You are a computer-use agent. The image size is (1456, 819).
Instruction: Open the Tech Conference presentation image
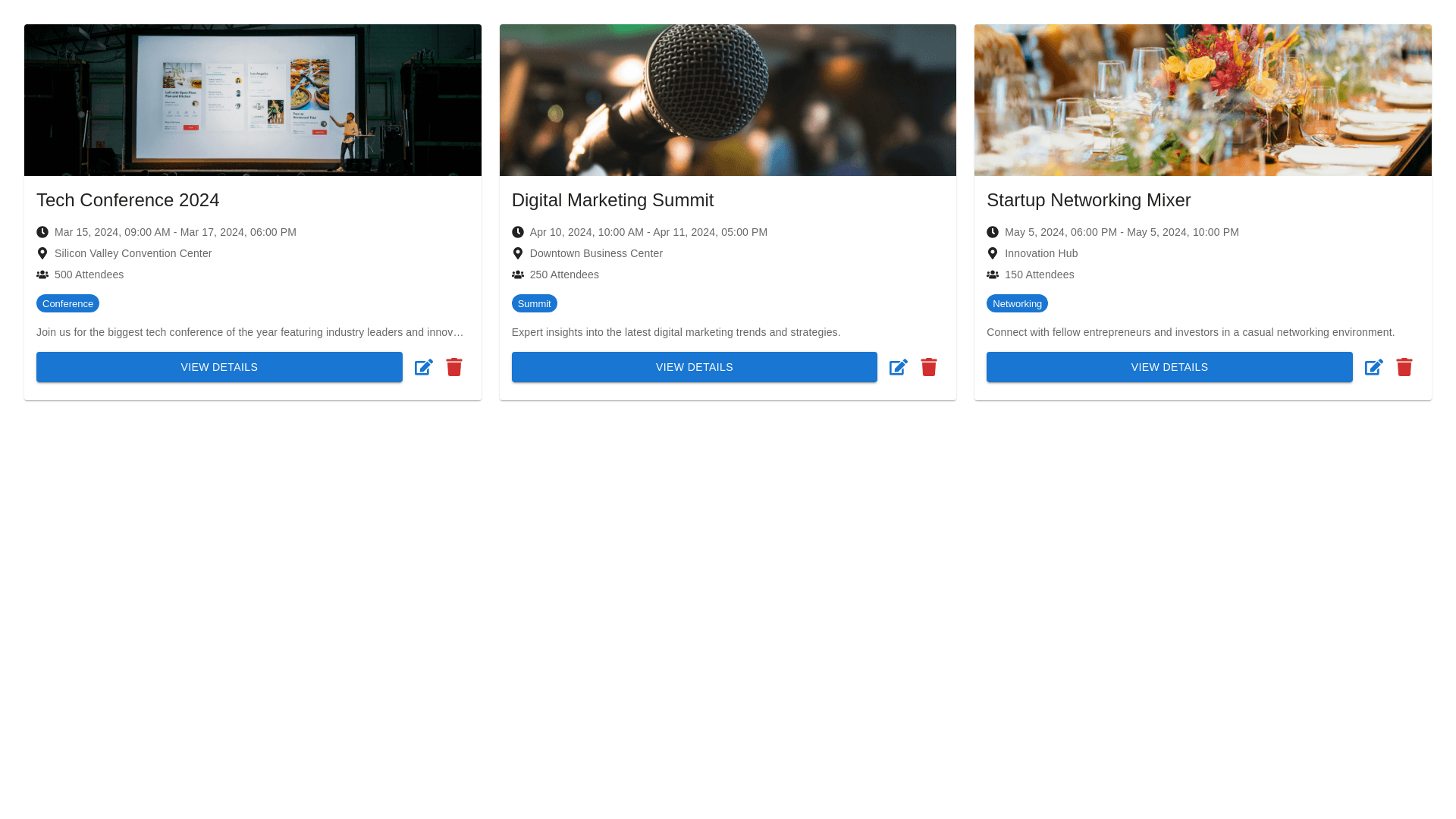coord(253,100)
